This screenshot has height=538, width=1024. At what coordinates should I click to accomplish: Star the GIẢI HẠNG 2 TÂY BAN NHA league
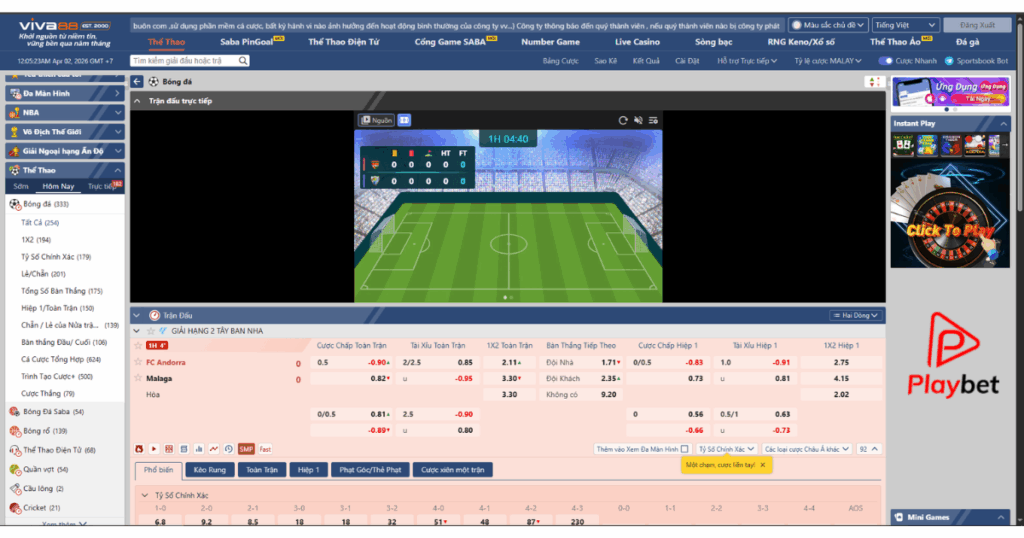coord(151,331)
